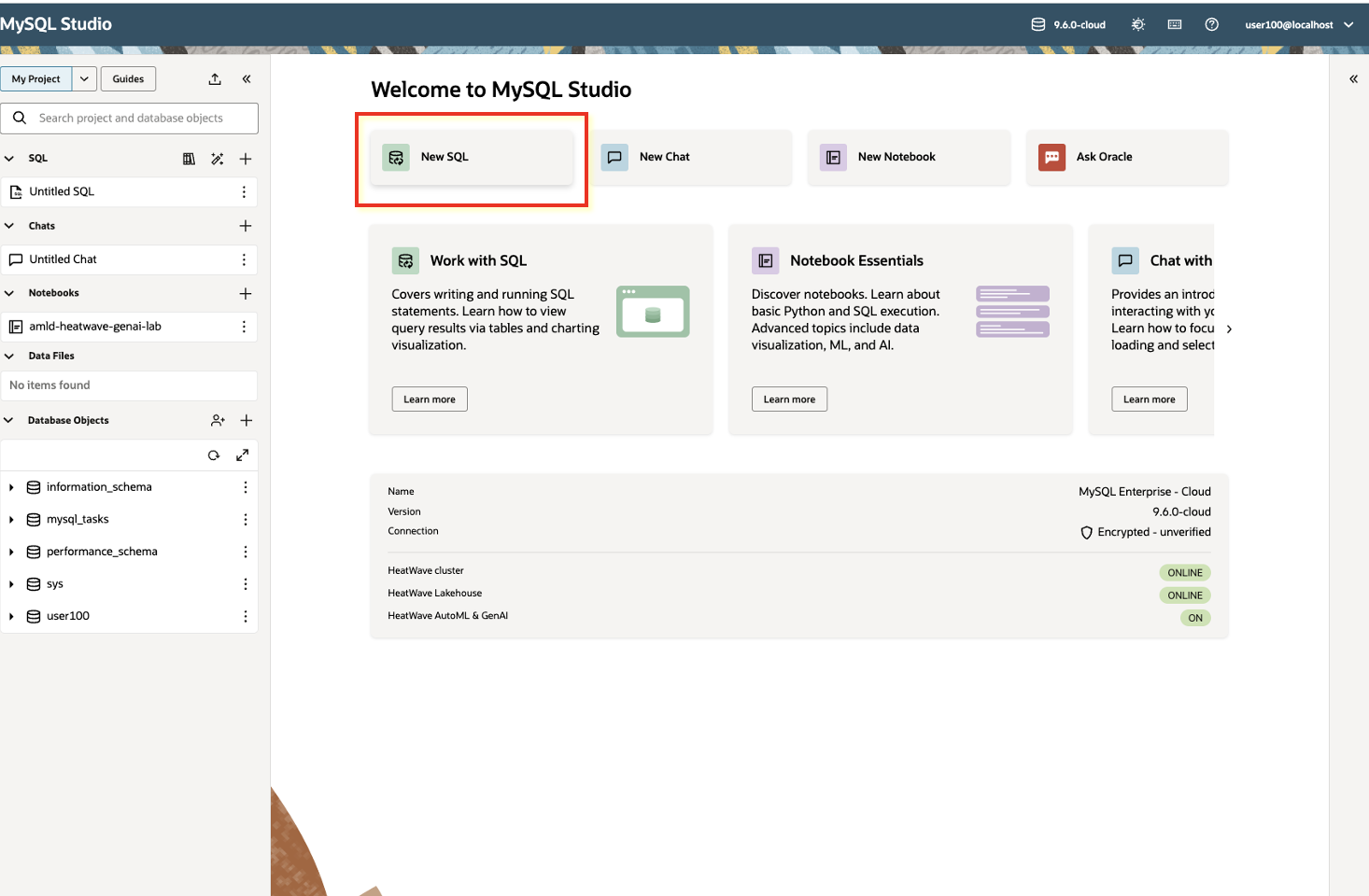Add a new notebook with the plus icon

tap(246, 293)
